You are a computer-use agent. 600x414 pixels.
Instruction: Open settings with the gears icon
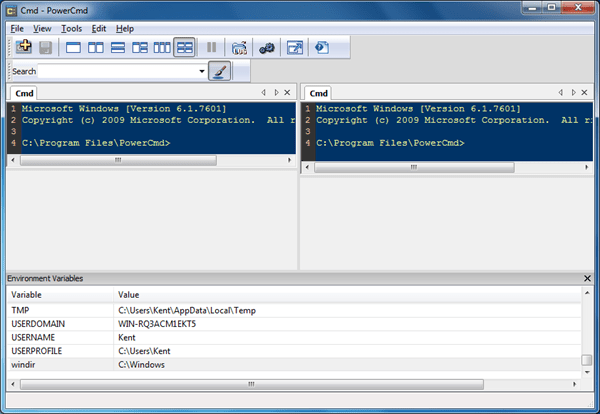click(267, 48)
